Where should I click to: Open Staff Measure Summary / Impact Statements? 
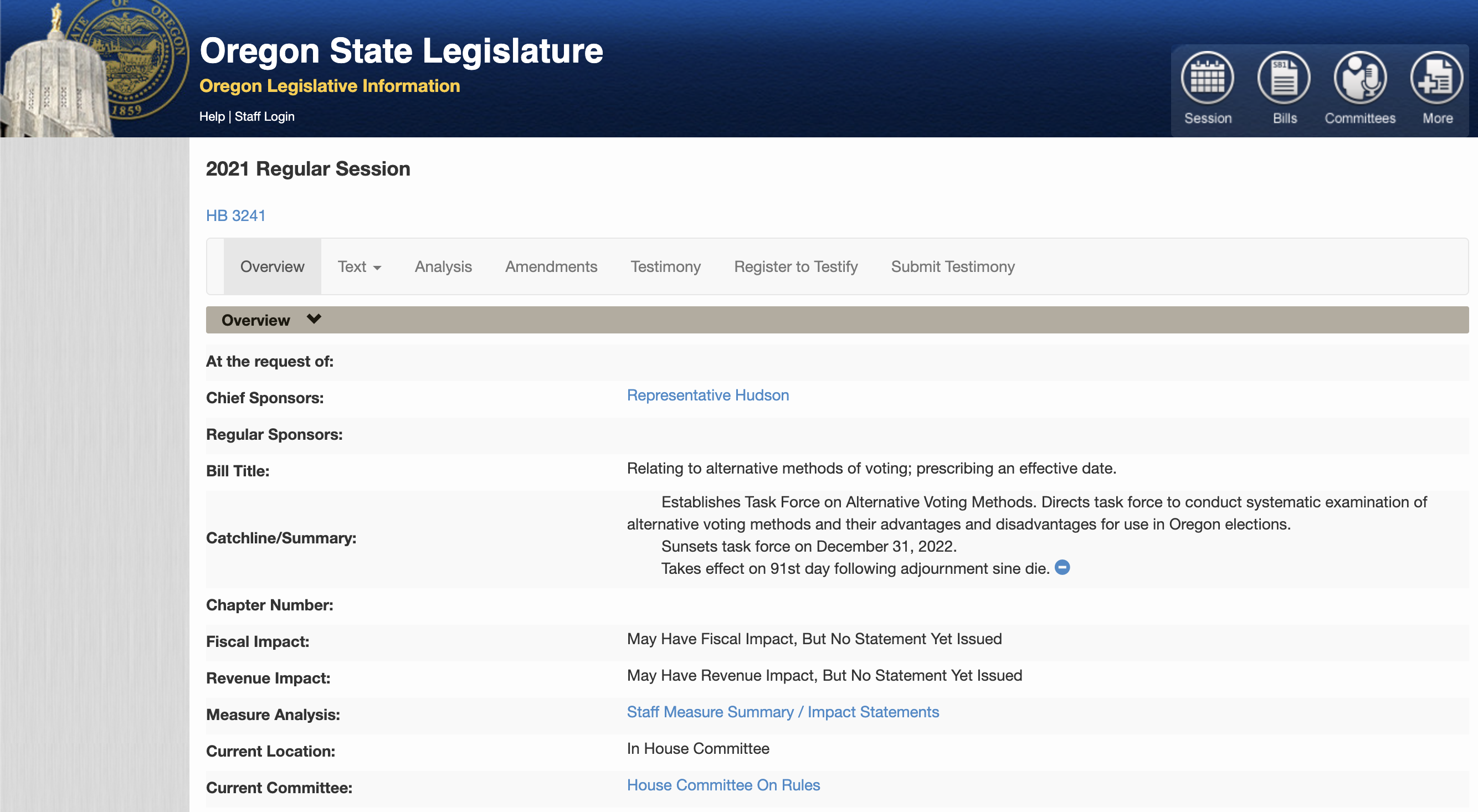[x=783, y=712]
